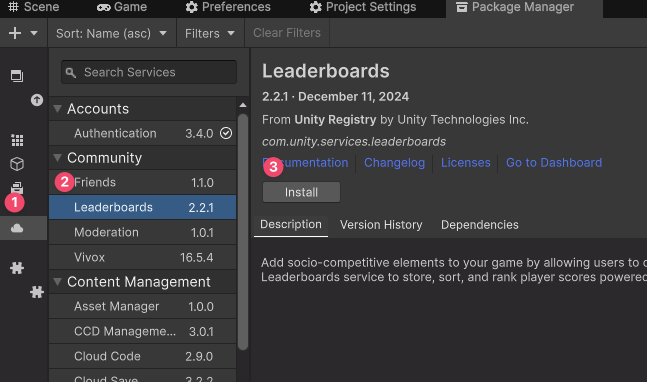This screenshot has width=647, height=382.
Task: Click the Search Services field
Action: (149, 72)
